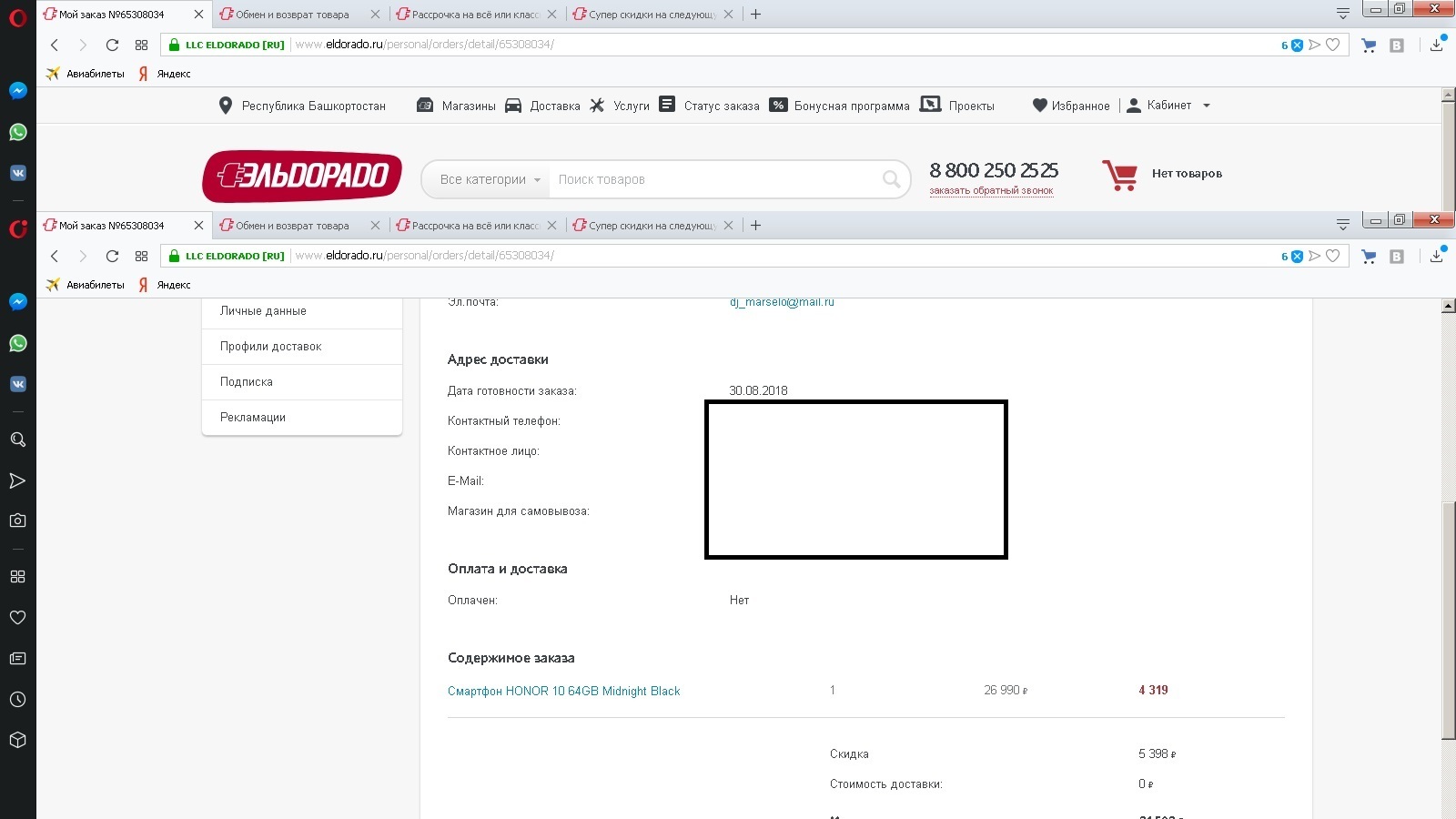1456x819 pixels.
Task: Open Messenger in the upper sidebar
Action: pos(17,91)
